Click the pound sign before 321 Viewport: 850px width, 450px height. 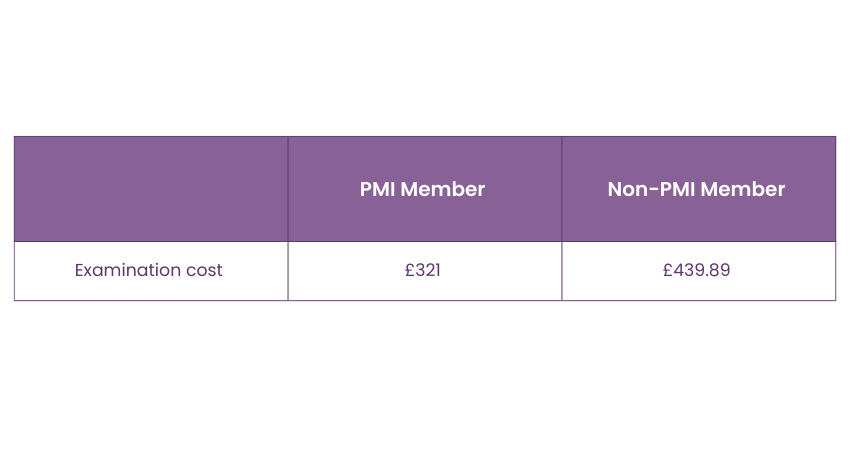(411, 270)
